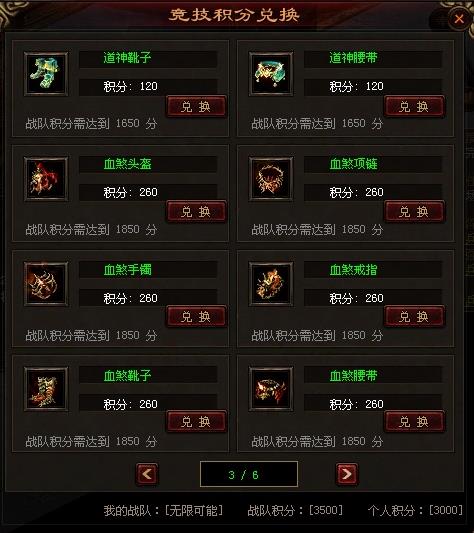
Task: Select the 血煞头盔 helmet icon
Action: click(46, 179)
